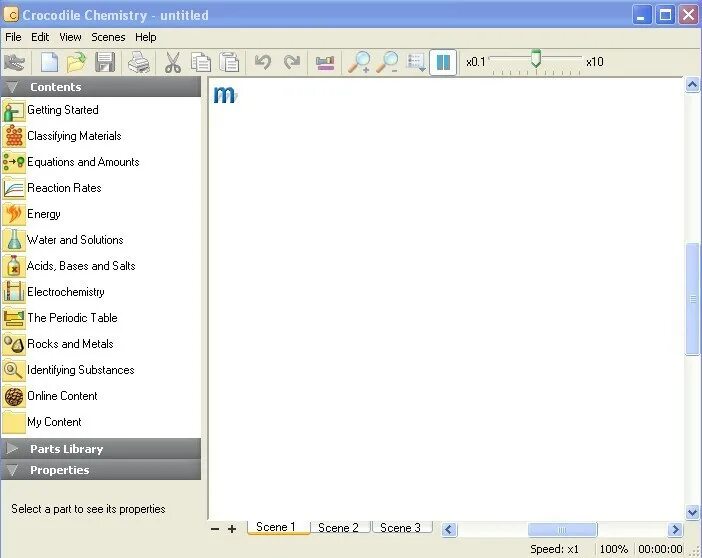This screenshot has width=702, height=558.
Task: Open The Periodic Table folder icon
Action: 14,318
